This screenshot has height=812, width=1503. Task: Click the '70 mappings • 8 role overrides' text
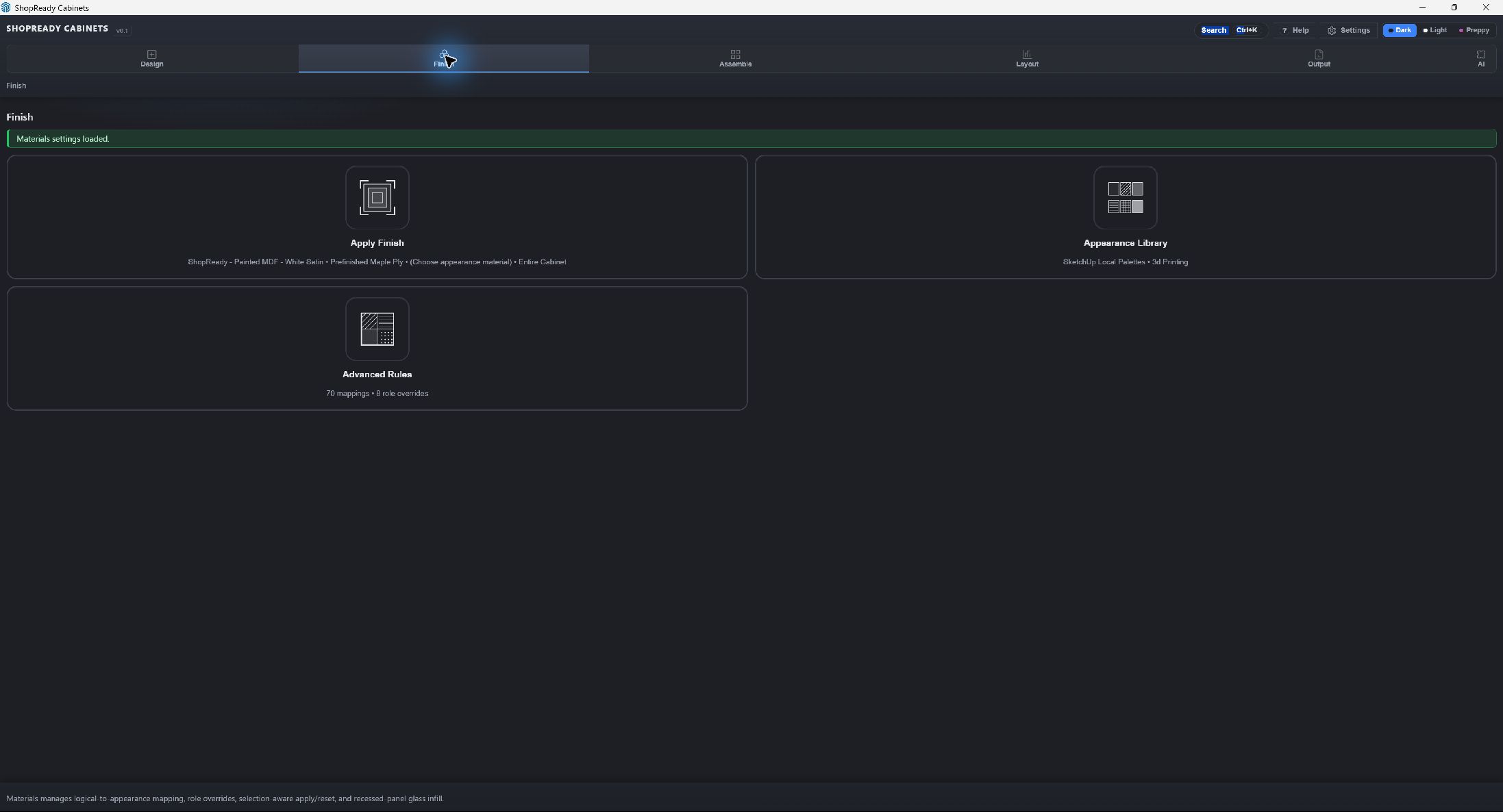(377, 394)
